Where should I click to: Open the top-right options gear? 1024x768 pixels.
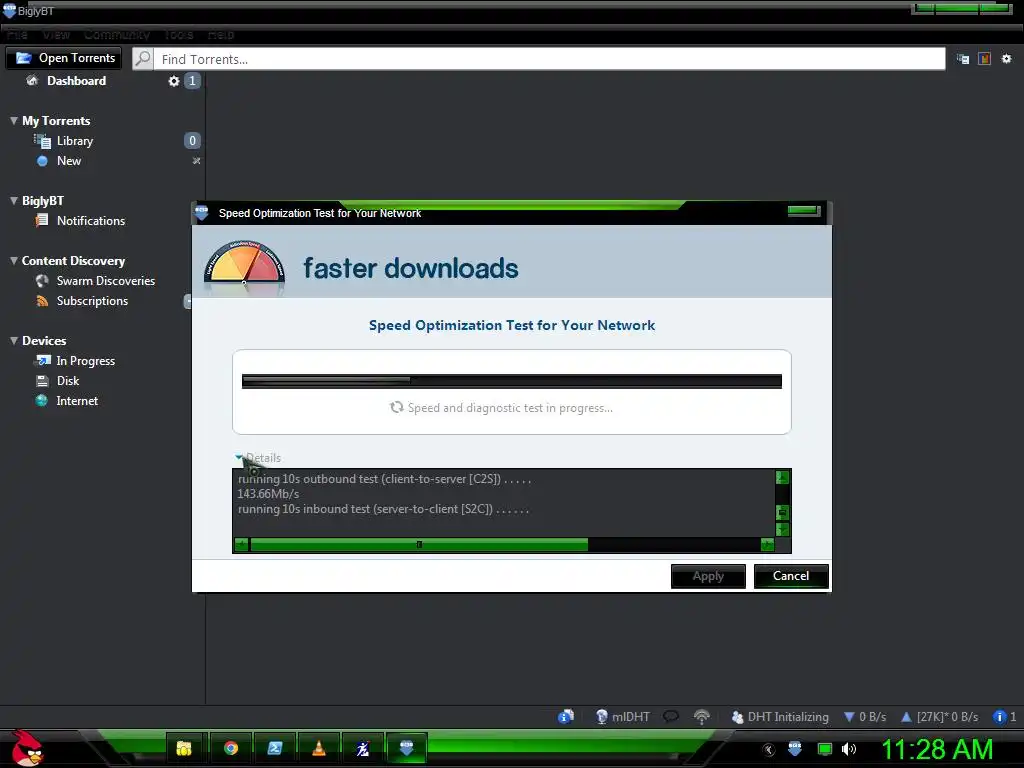[x=1006, y=59]
